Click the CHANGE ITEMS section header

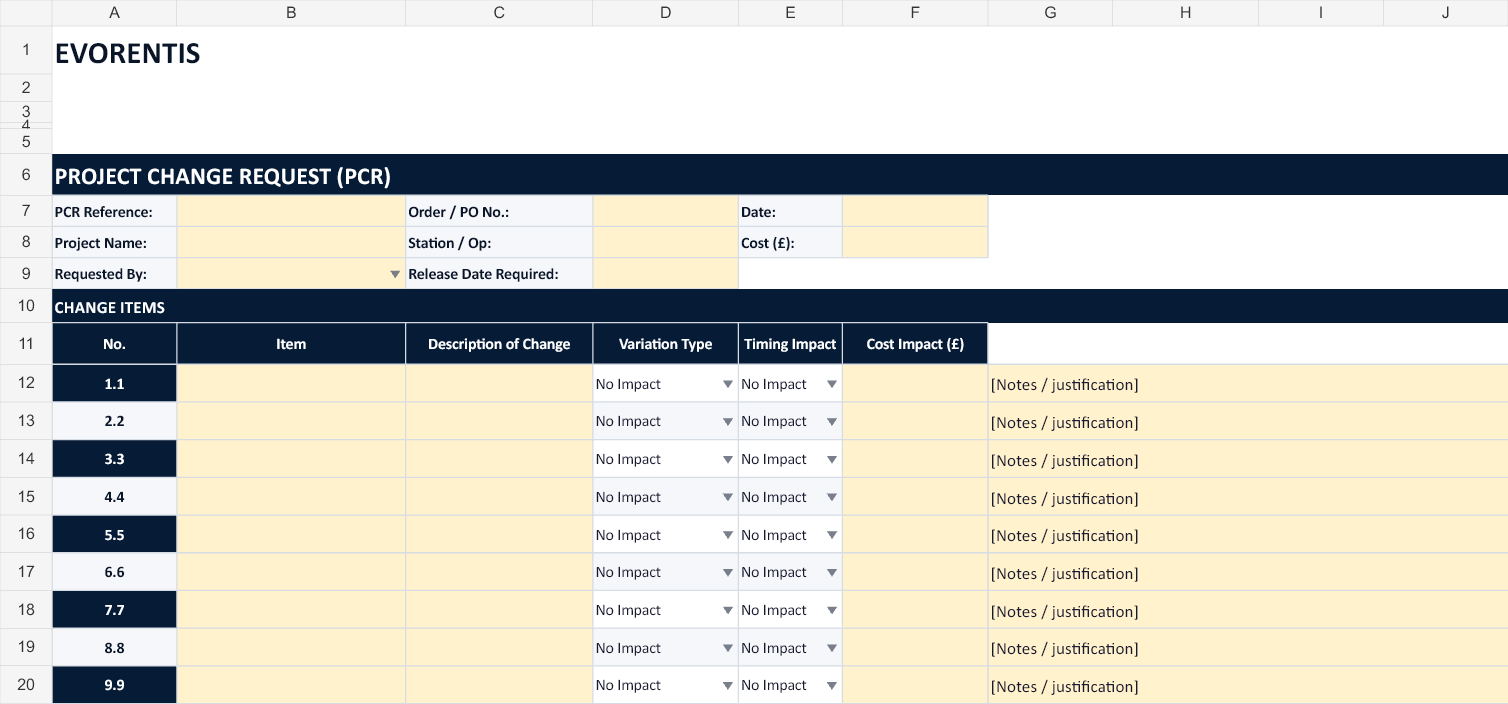tap(110, 307)
